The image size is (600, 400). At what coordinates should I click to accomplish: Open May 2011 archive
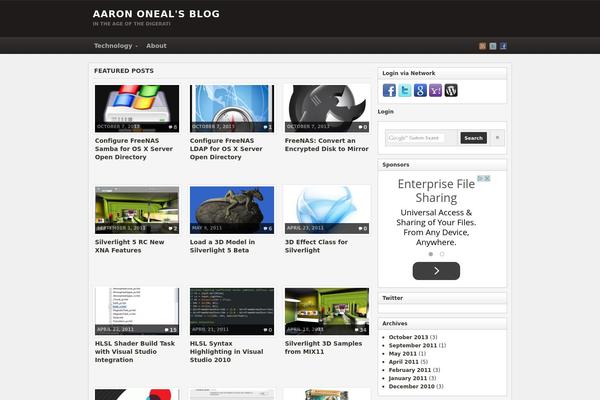[403, 354]
